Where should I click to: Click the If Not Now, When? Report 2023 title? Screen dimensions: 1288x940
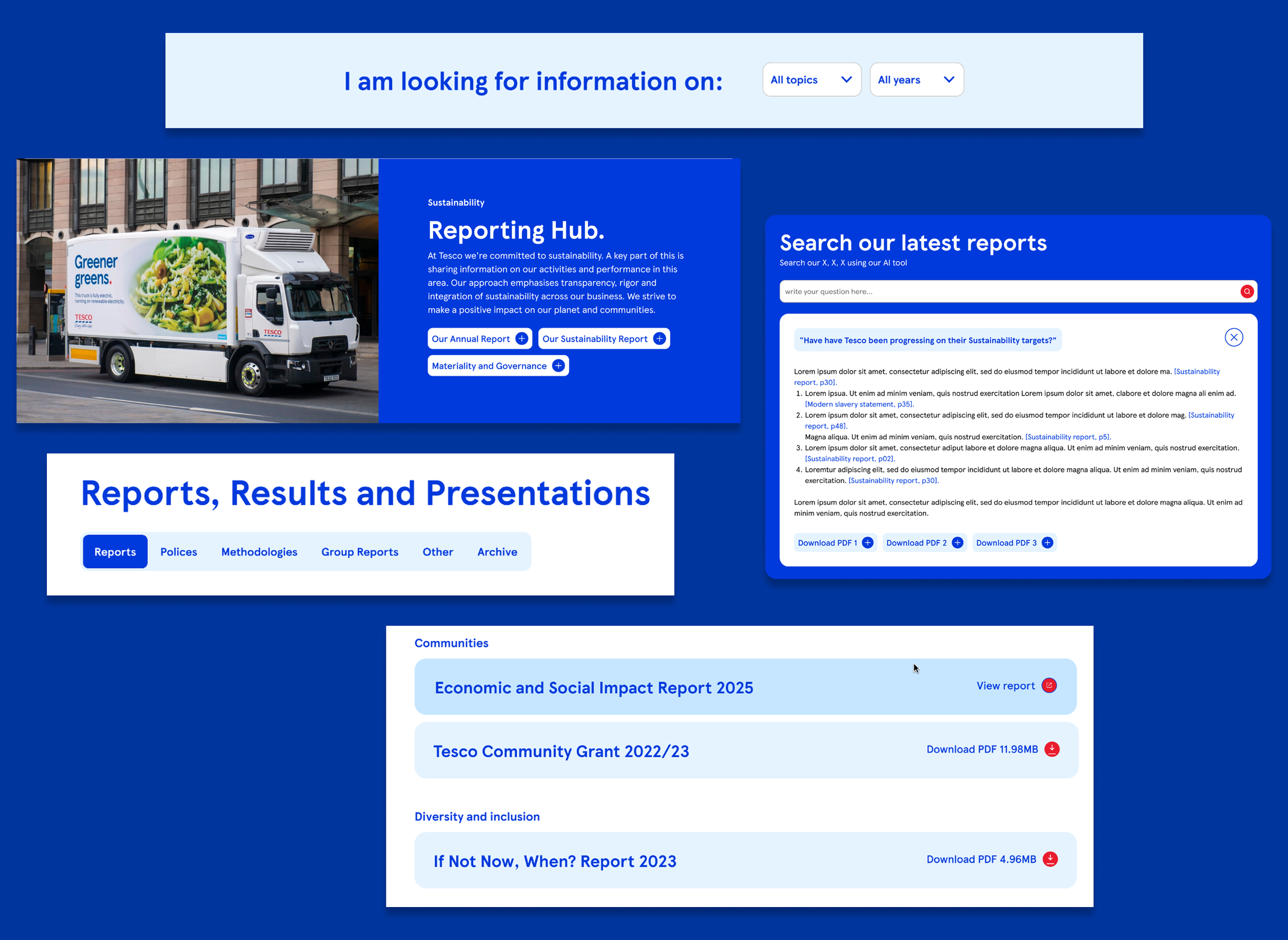point(555,862)
